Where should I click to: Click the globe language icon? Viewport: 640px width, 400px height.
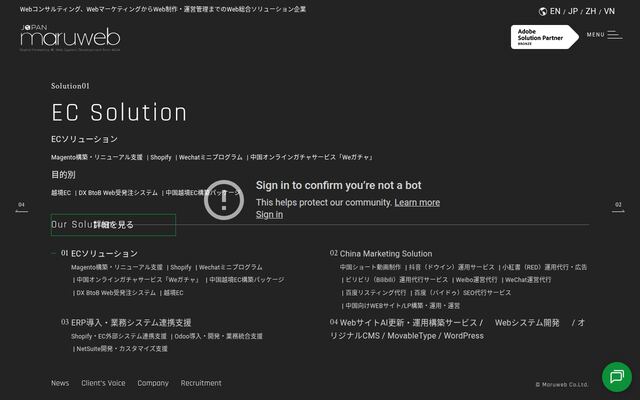[542, 11]
